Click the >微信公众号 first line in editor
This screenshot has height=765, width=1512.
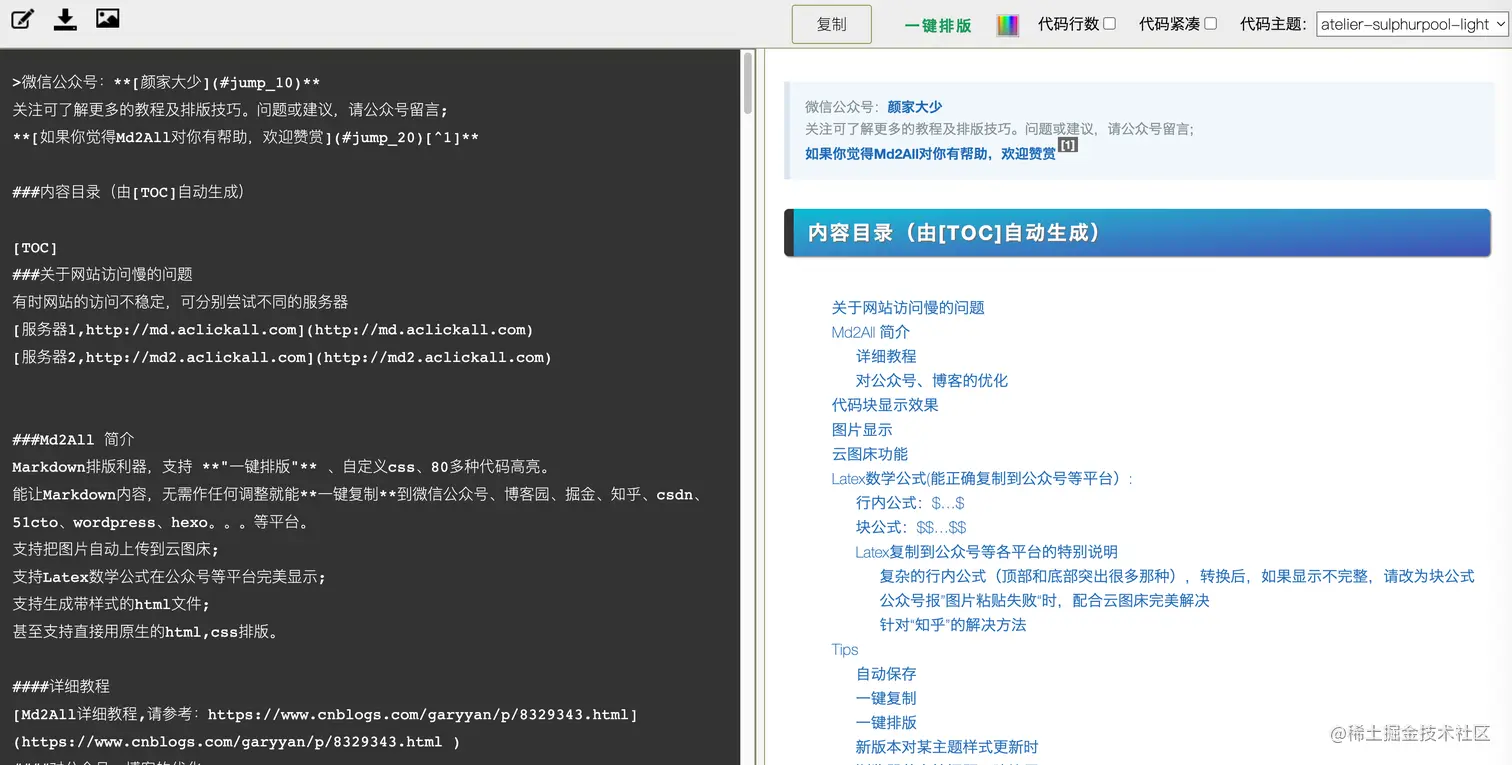(166, 82)
